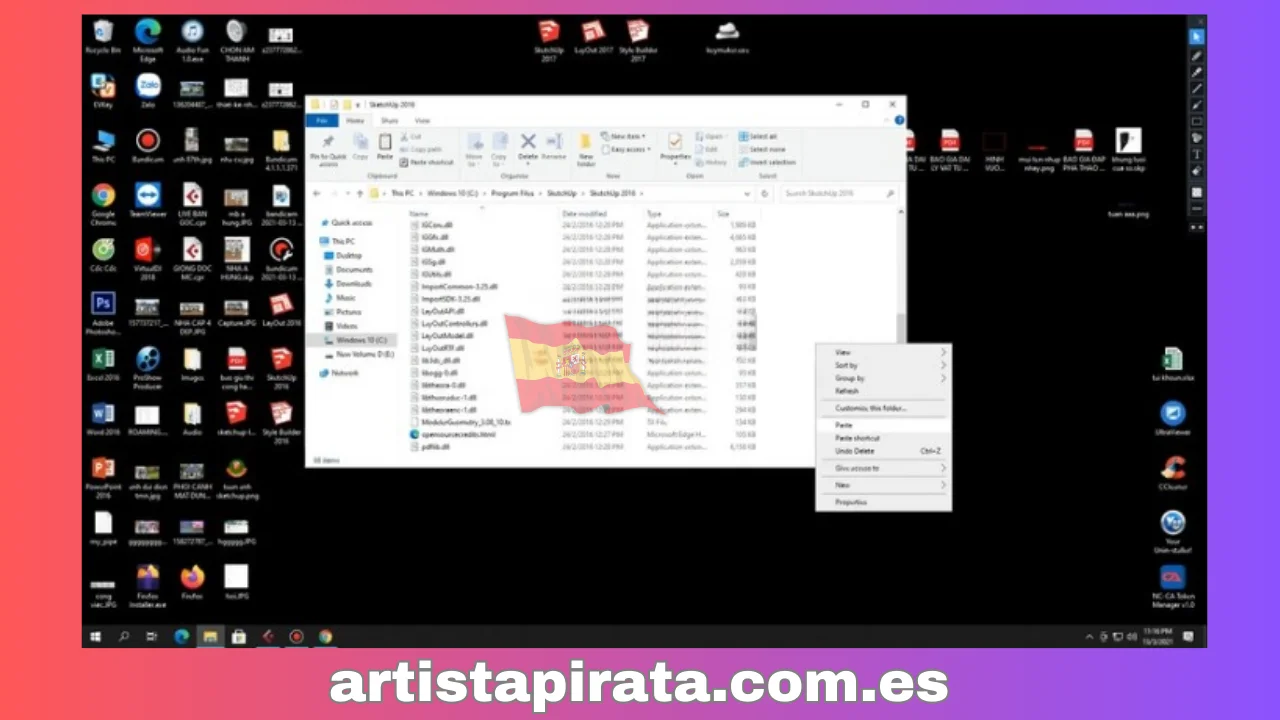Select text tool in Bandicam drawing toolbar

click(x=1196, y=154)
